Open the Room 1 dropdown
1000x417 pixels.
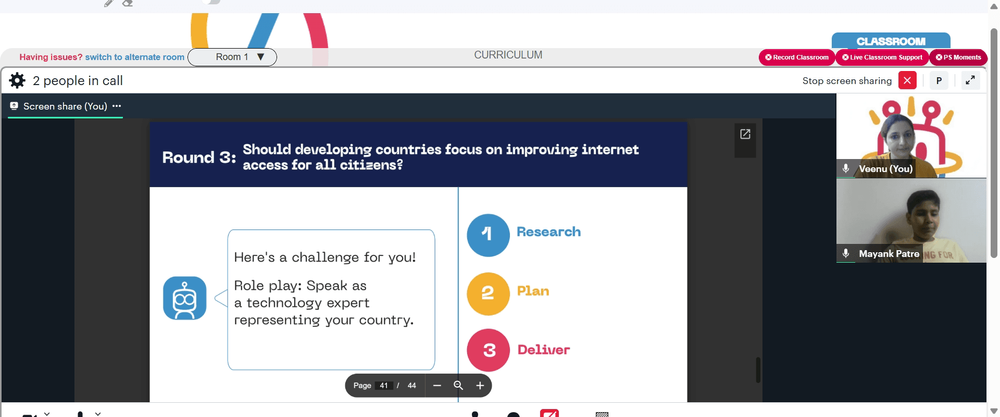232,57
